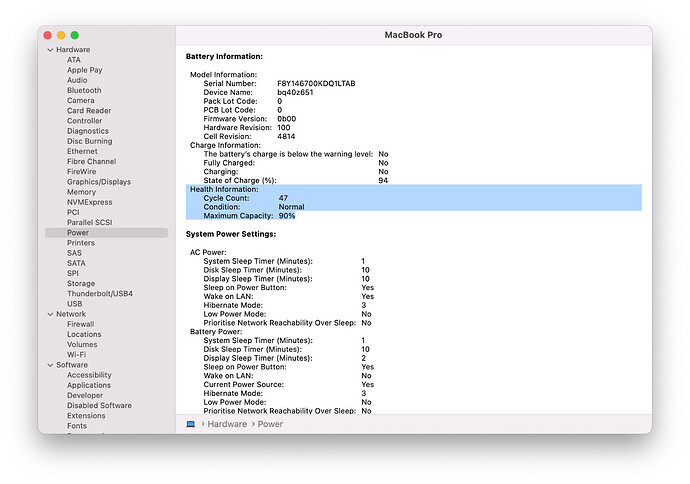Viewport: 690px width, 484px height.
Task: Collapse the Software section in sidebar
Action: click(50, 365)
